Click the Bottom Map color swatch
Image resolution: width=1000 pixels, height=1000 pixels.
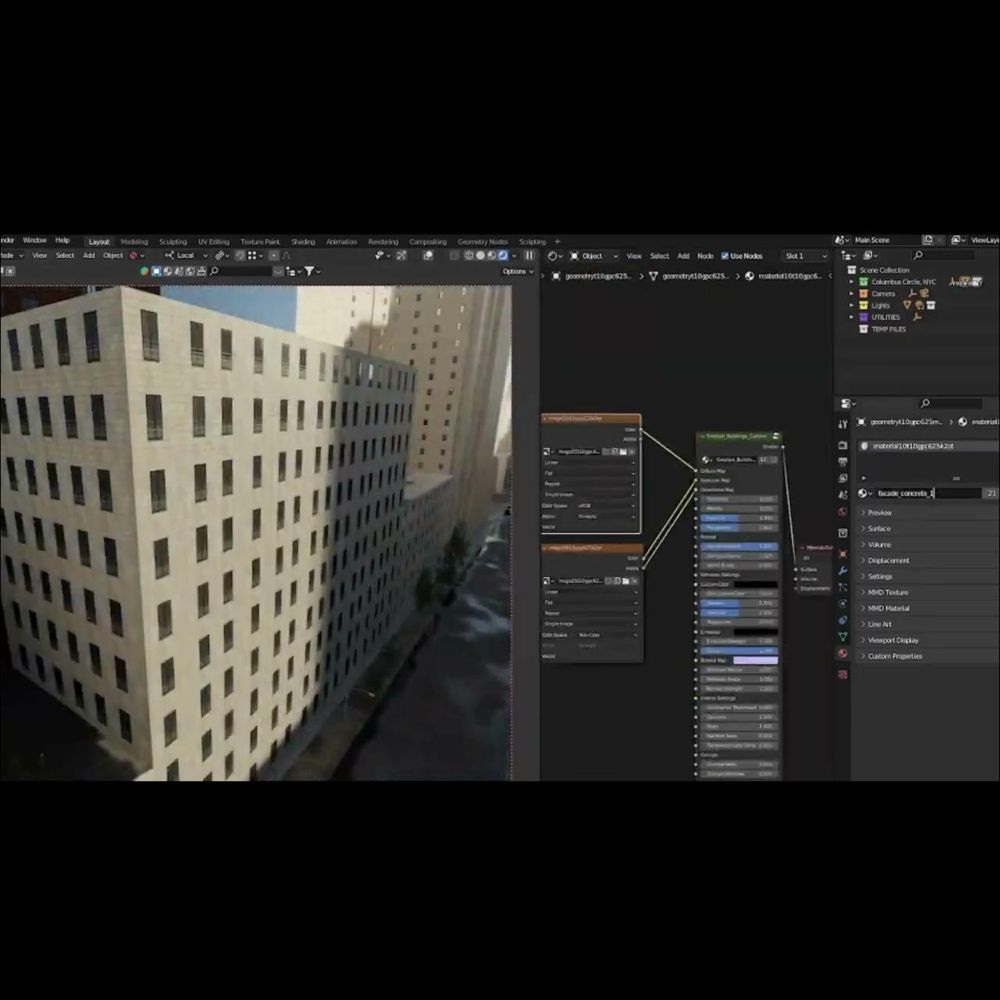click(755, 660)
